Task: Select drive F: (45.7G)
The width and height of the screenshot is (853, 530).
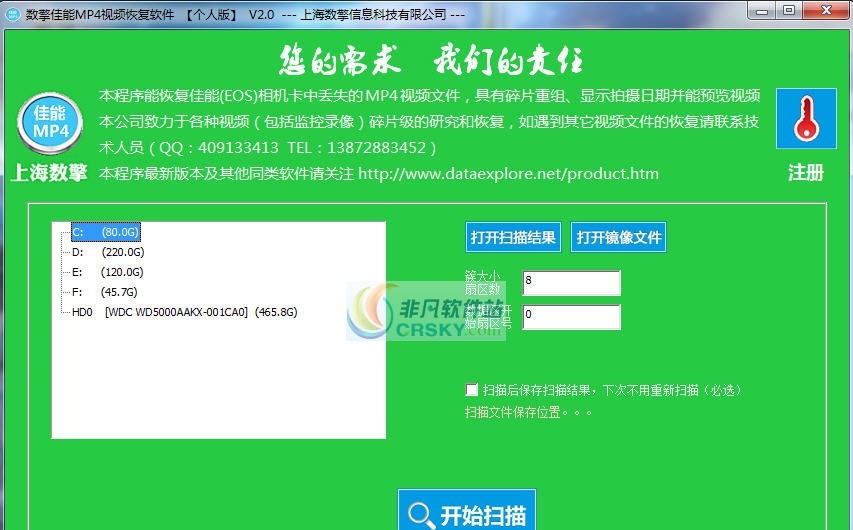Action: click(x=104, y=292)
